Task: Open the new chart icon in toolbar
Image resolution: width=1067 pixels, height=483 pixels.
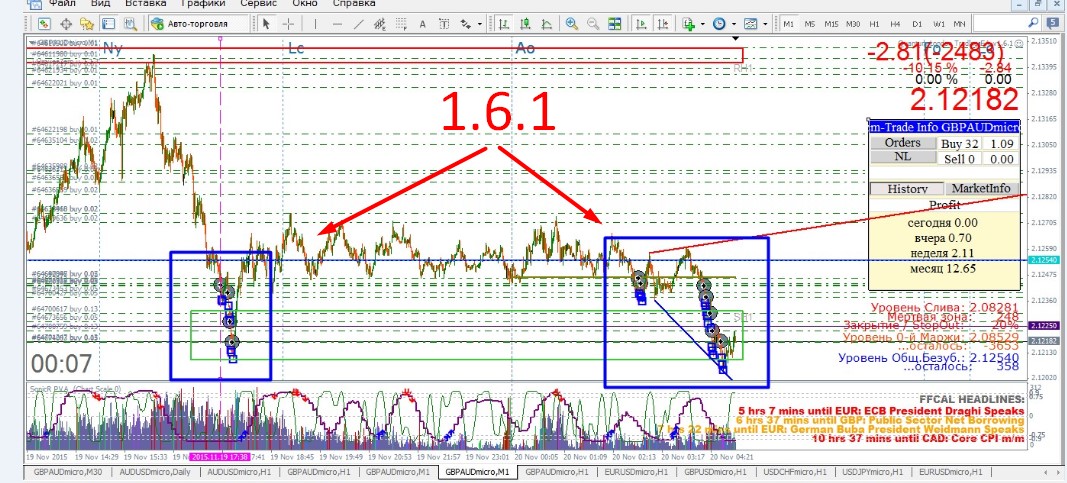Action: coord(44,24)
